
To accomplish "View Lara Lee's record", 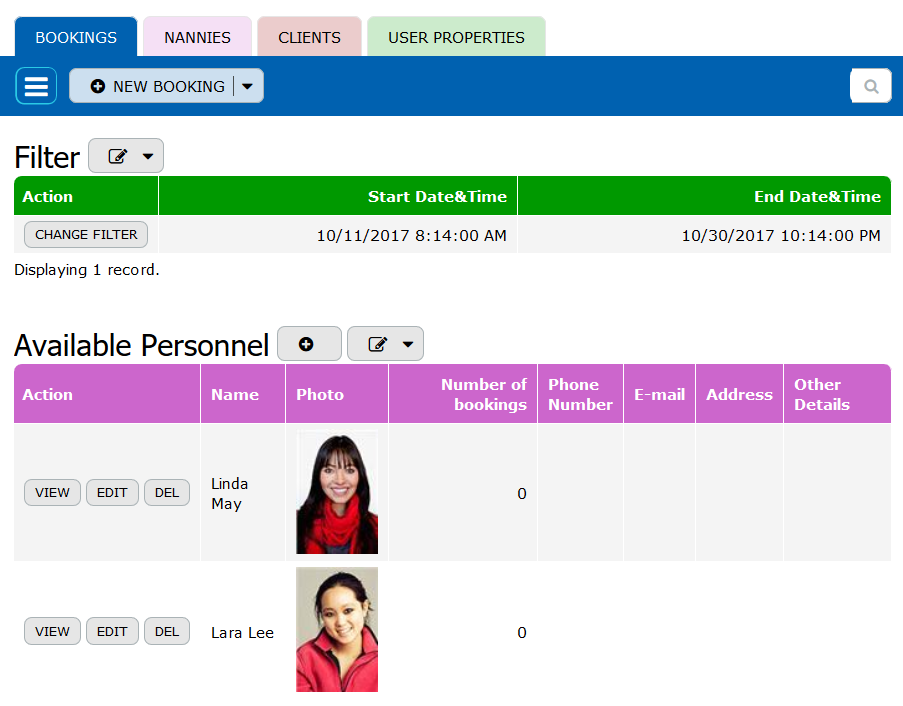I will click(x=52, y=631).
